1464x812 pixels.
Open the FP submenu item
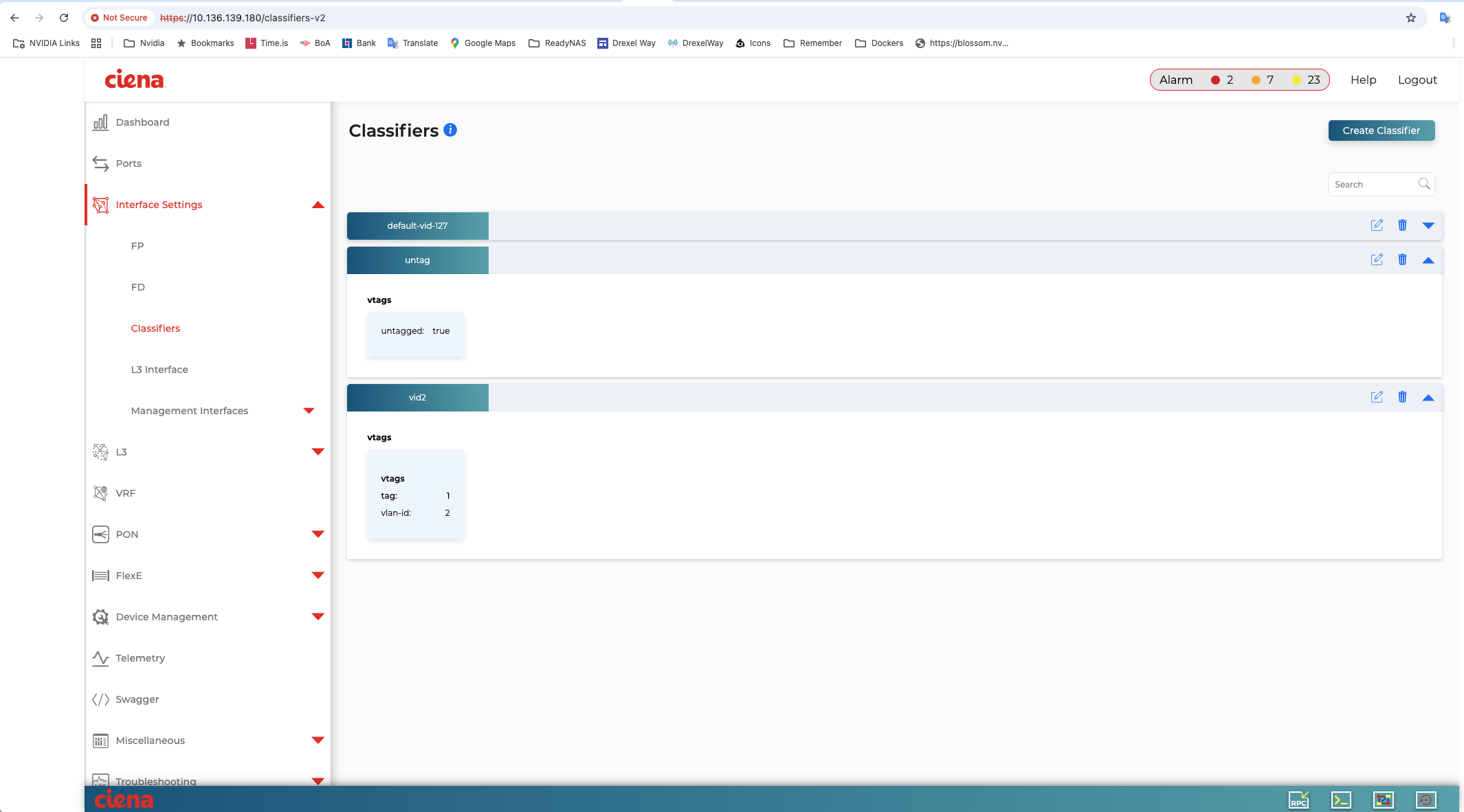(x=137, y=246)
